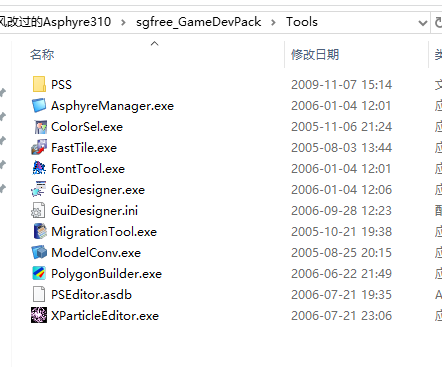This screenshot has height=367, width=442.
Task: Click date 2006-09-28 12:23
Action: click(341, 211)
